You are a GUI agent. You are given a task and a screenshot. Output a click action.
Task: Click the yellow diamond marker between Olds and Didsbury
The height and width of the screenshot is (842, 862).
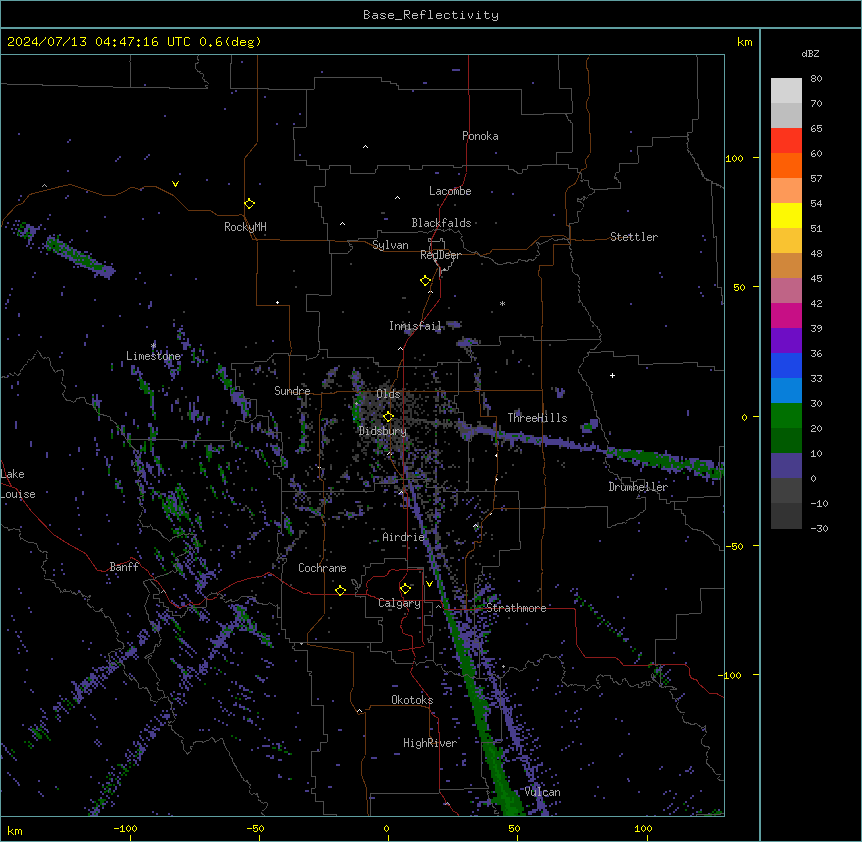tap(388, 416)
